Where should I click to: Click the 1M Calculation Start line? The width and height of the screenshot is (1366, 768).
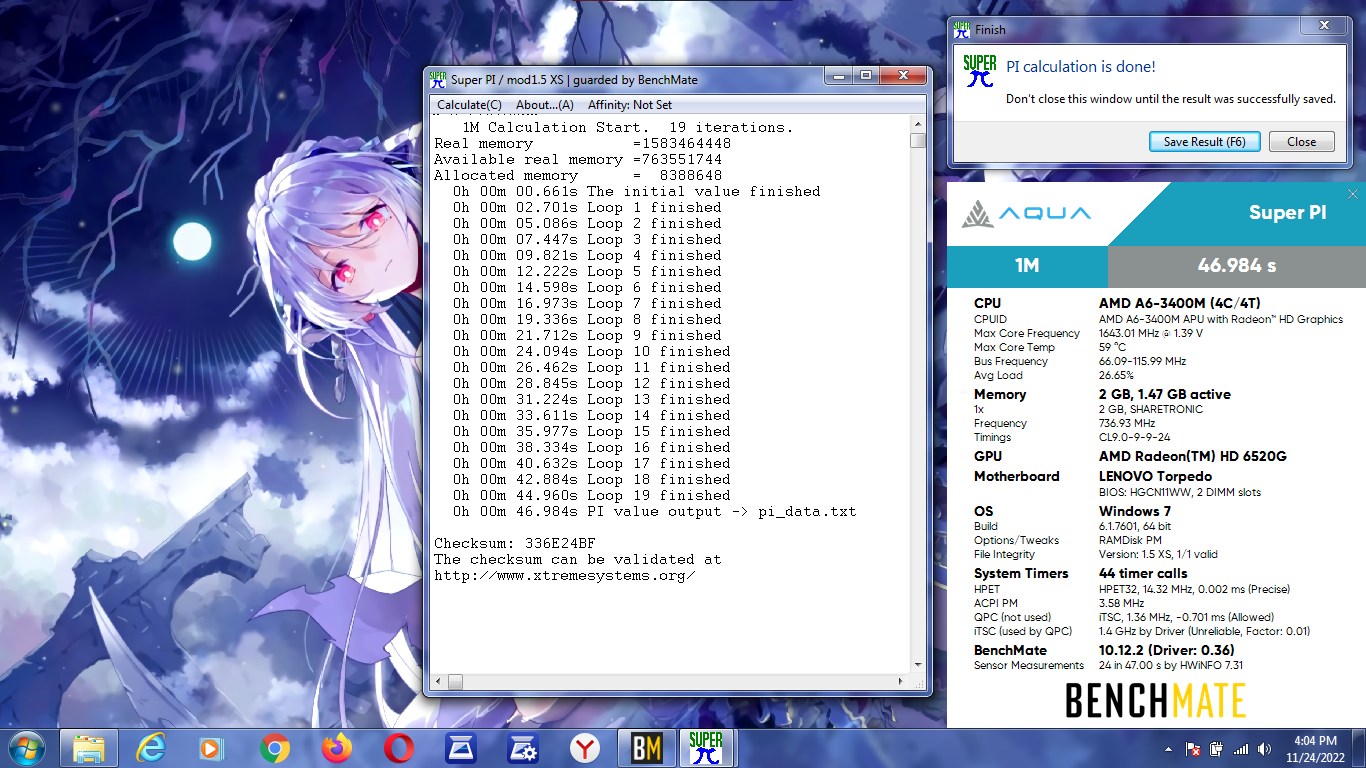pyautogui.click(x=627, y=127)
